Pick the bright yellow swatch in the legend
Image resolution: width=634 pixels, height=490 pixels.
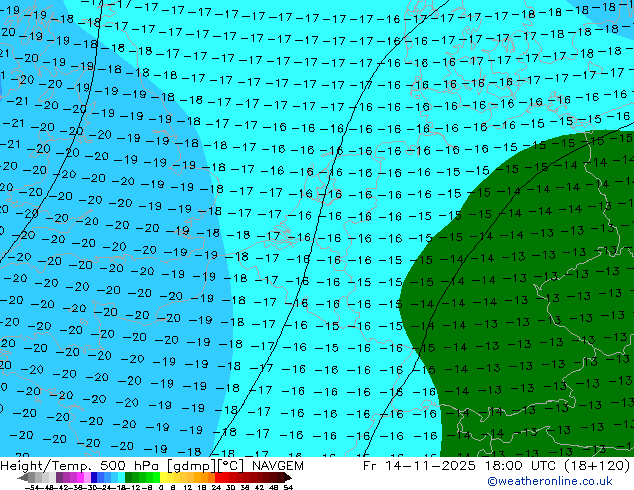tap(163, 477)
